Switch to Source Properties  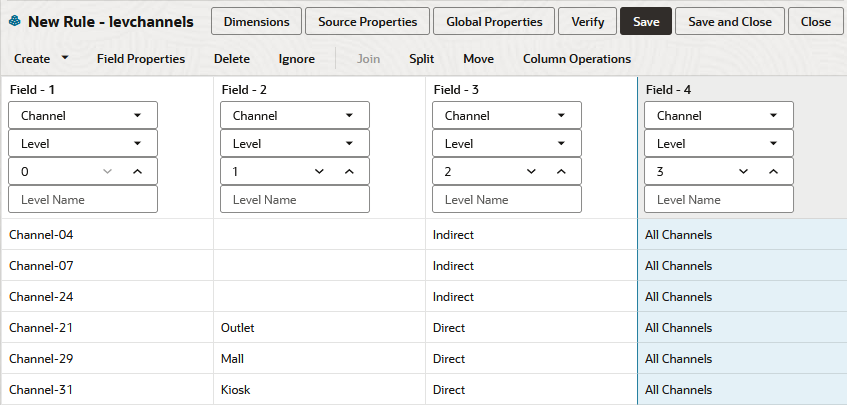point(368,21)
